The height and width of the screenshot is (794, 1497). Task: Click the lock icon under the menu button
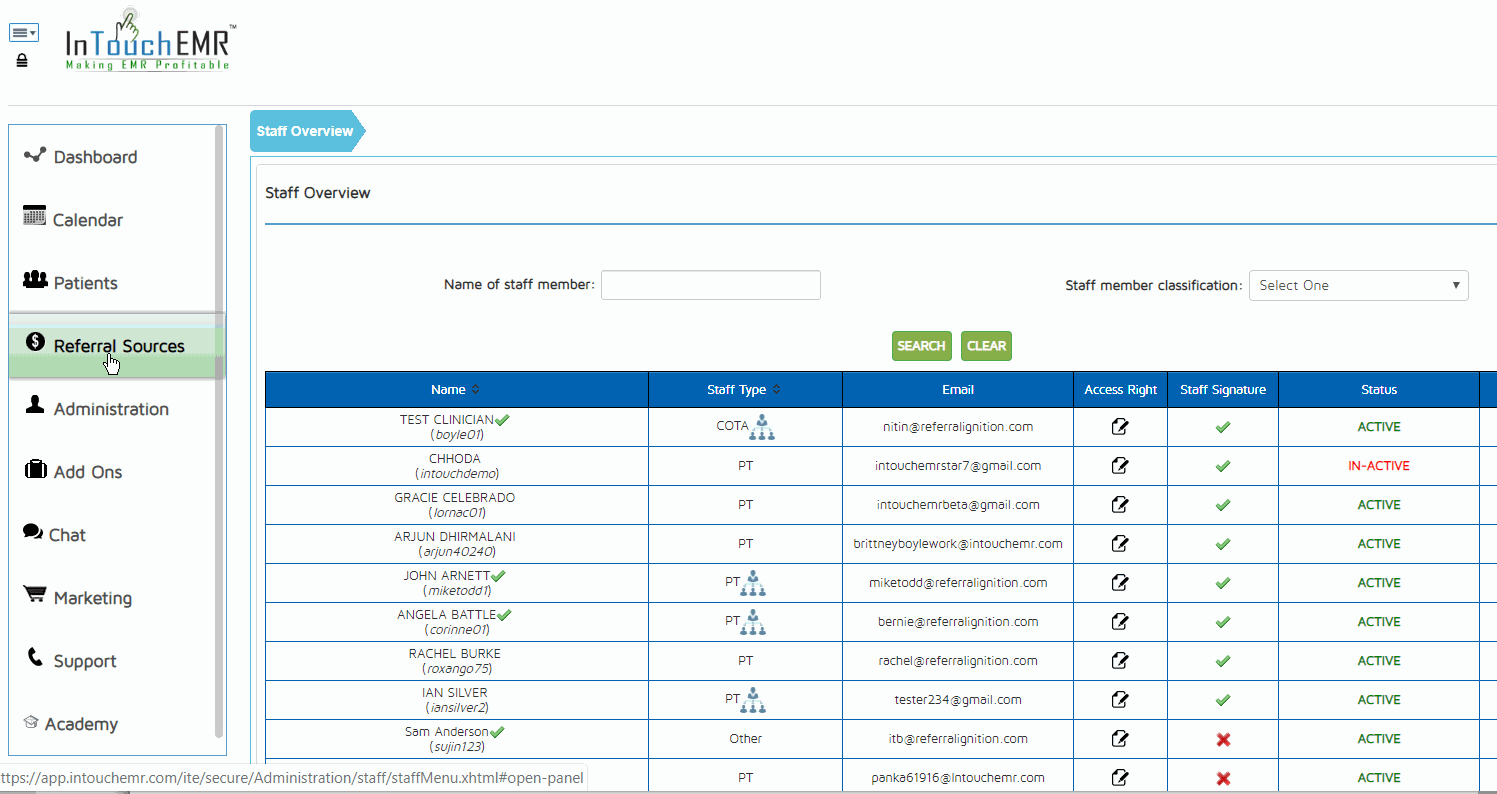pyautogui.click(x=22, y=61)
